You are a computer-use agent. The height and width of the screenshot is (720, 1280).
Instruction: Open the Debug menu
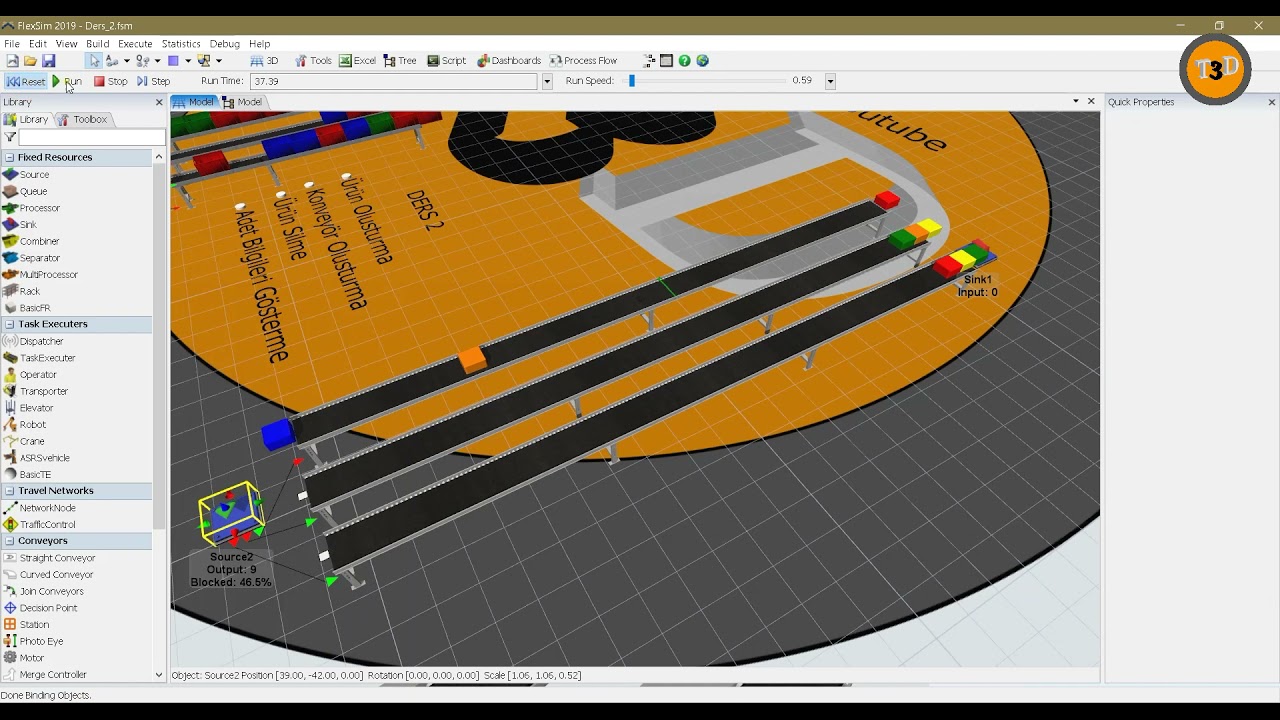pos(225,44)
